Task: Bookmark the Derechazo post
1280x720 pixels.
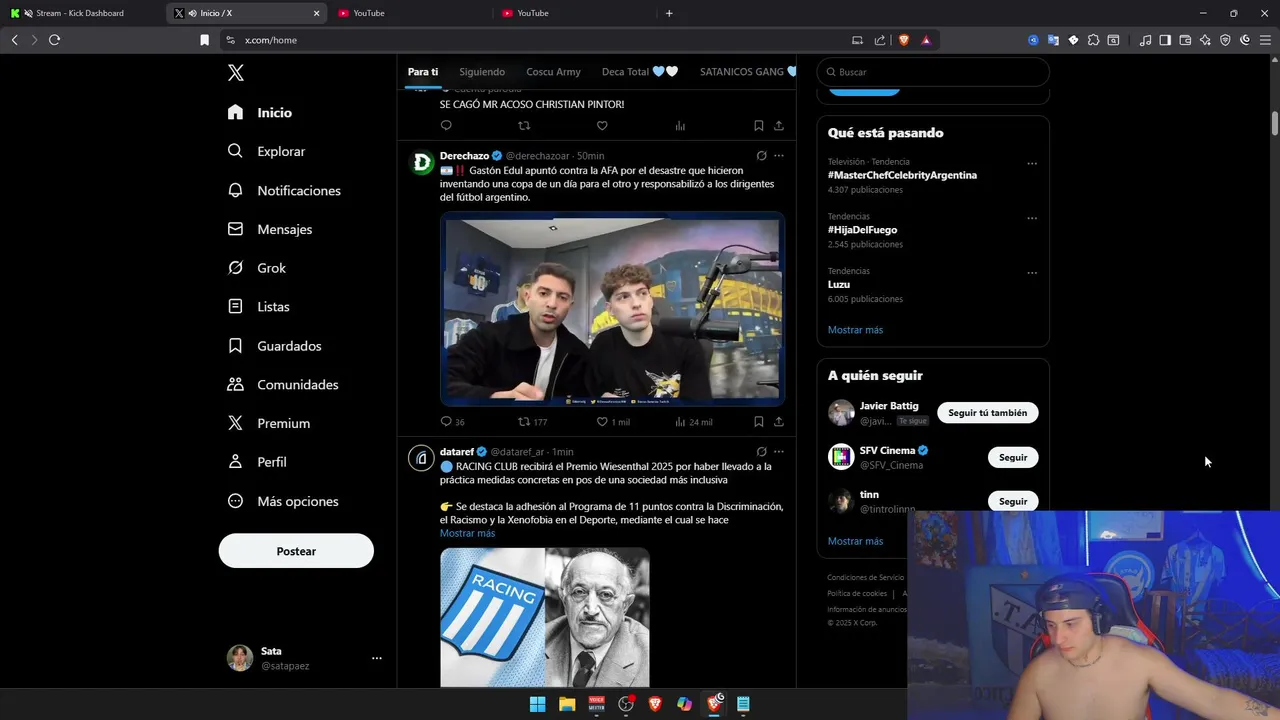Action: 758,422
